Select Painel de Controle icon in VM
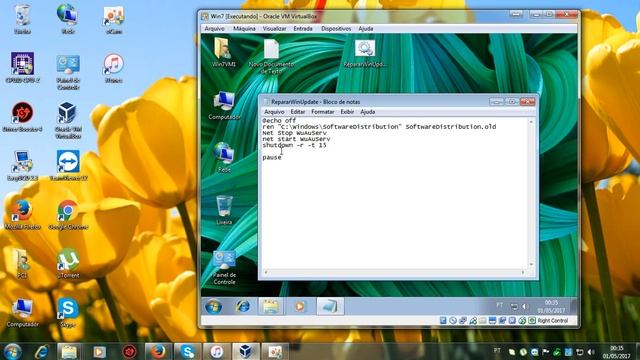Viewport: 640px width, 360px height. [x=224, y=267]
